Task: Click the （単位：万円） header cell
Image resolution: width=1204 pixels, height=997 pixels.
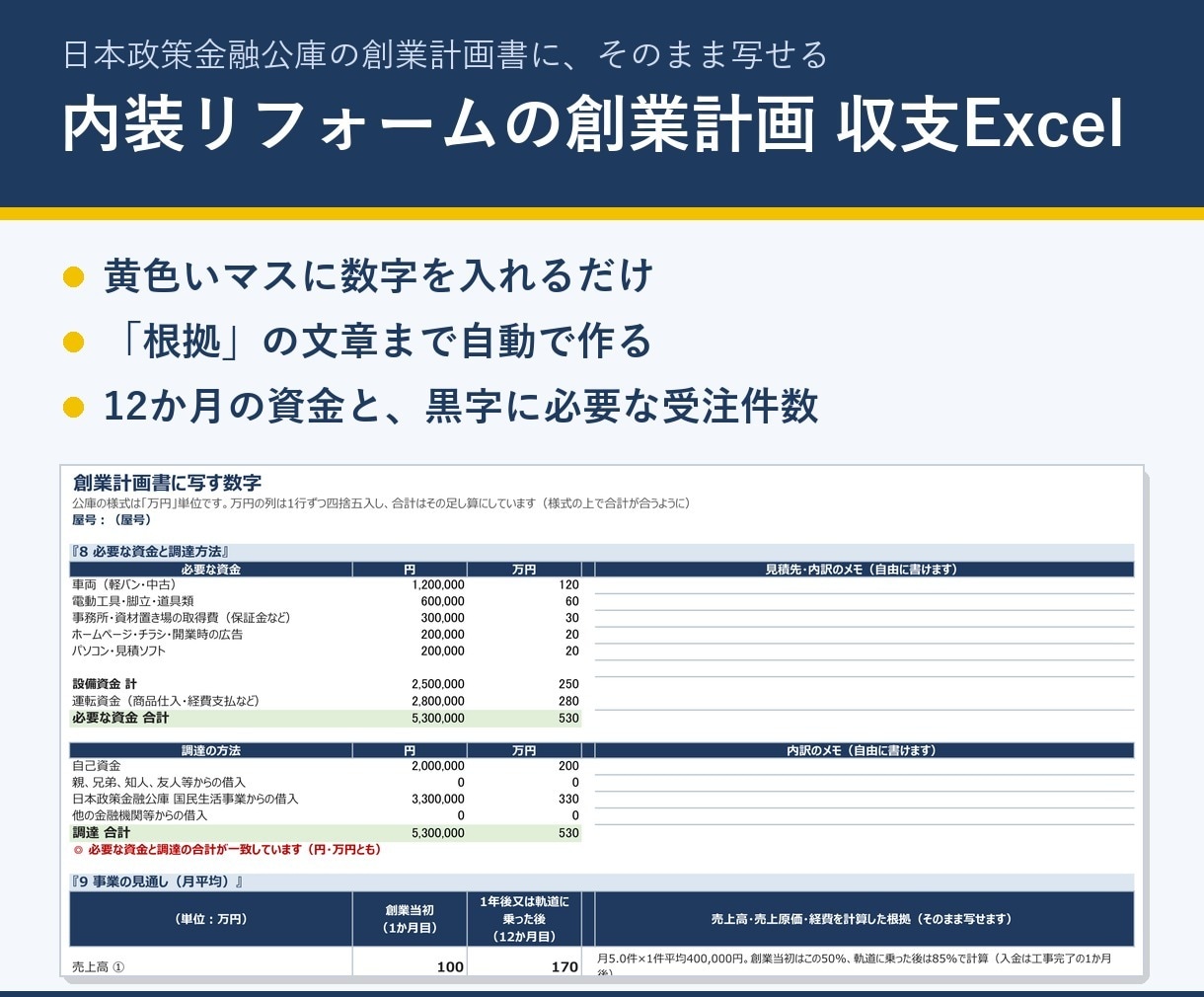Action: (x=211, y=919)
